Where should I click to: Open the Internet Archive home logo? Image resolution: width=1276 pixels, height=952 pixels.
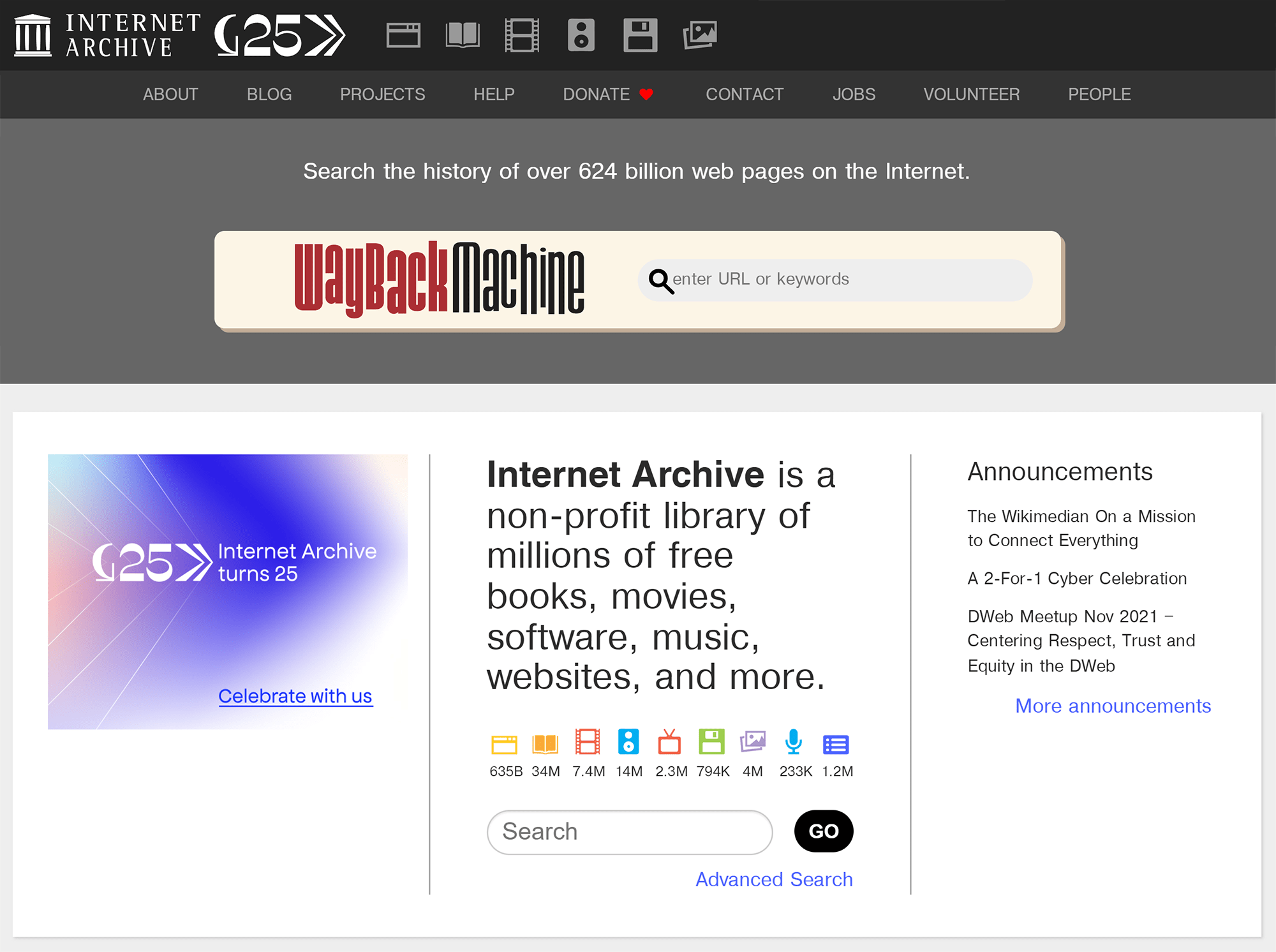tap(107, 35)
